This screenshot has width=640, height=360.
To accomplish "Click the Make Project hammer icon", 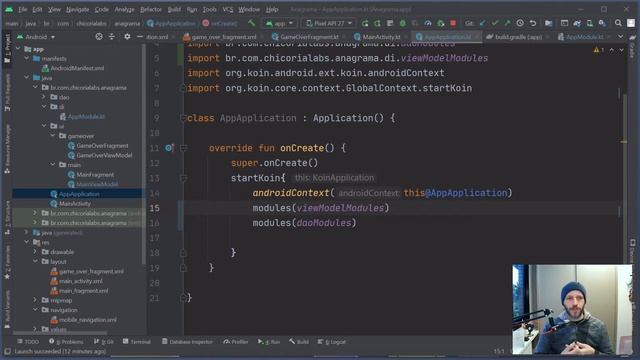I will click(x=251, y=23).
